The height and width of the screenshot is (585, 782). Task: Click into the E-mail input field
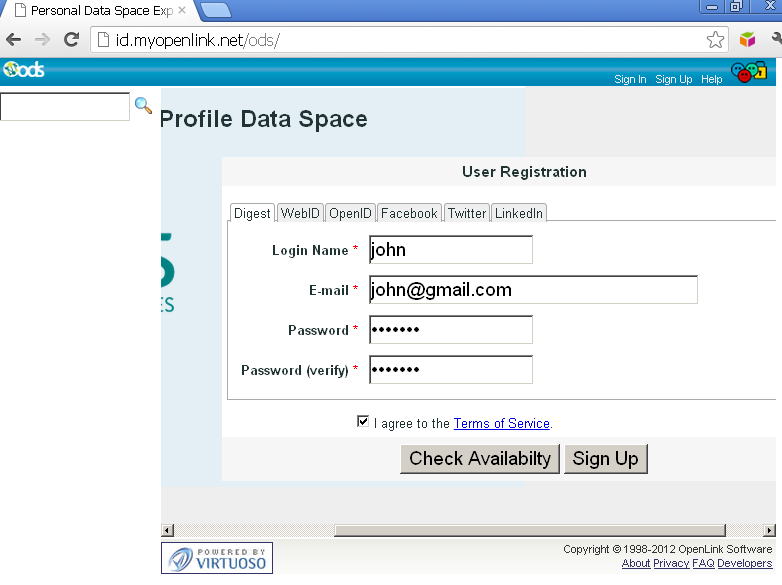(x=533, y=290)
